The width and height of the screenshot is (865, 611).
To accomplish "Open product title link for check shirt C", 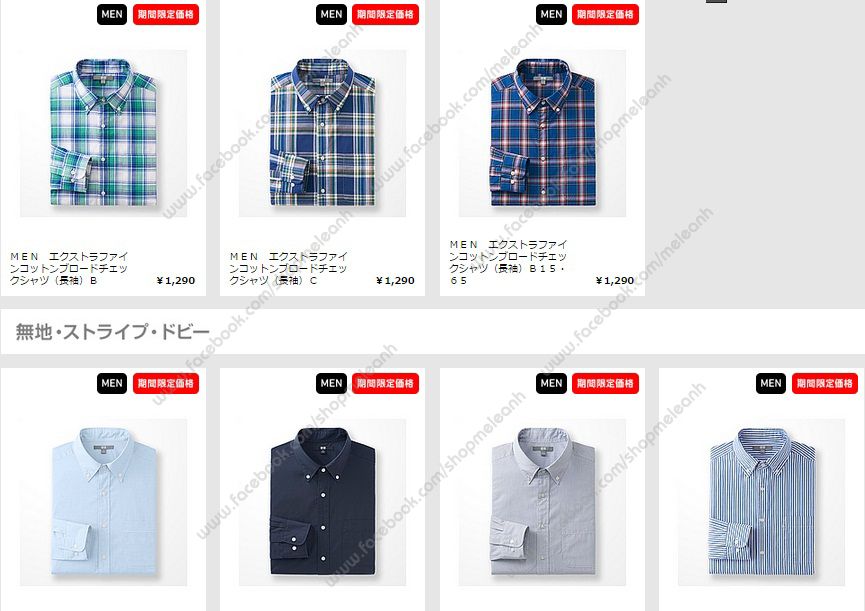I will click(289, 269).
